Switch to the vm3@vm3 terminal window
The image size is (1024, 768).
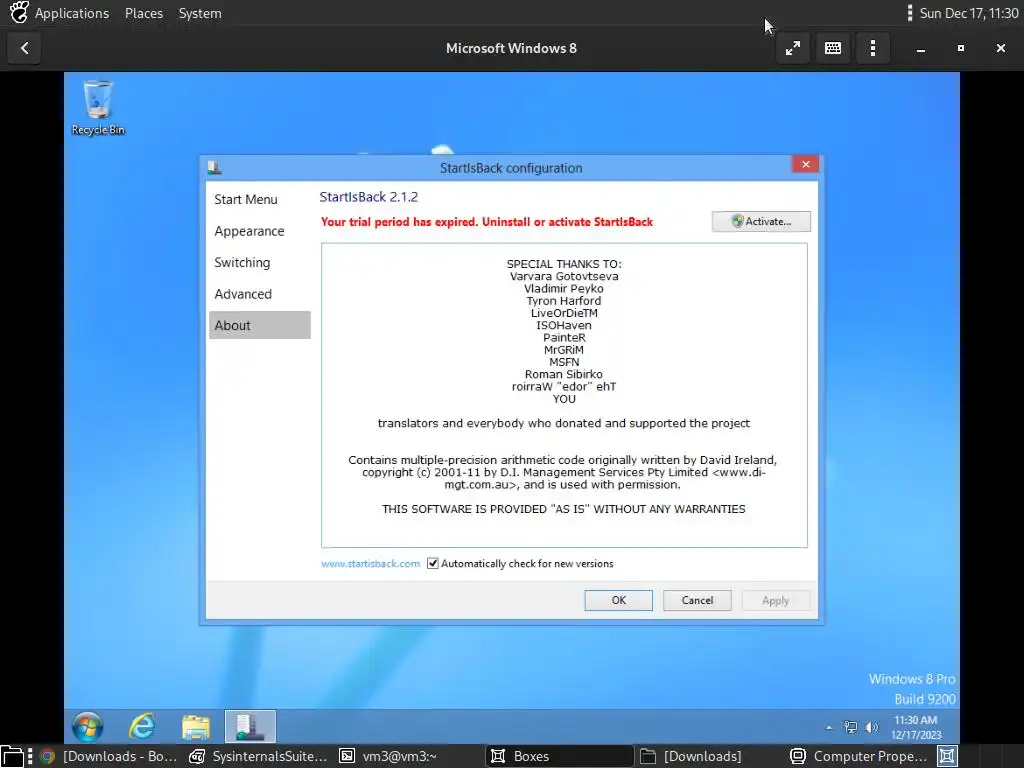point(408,756)
